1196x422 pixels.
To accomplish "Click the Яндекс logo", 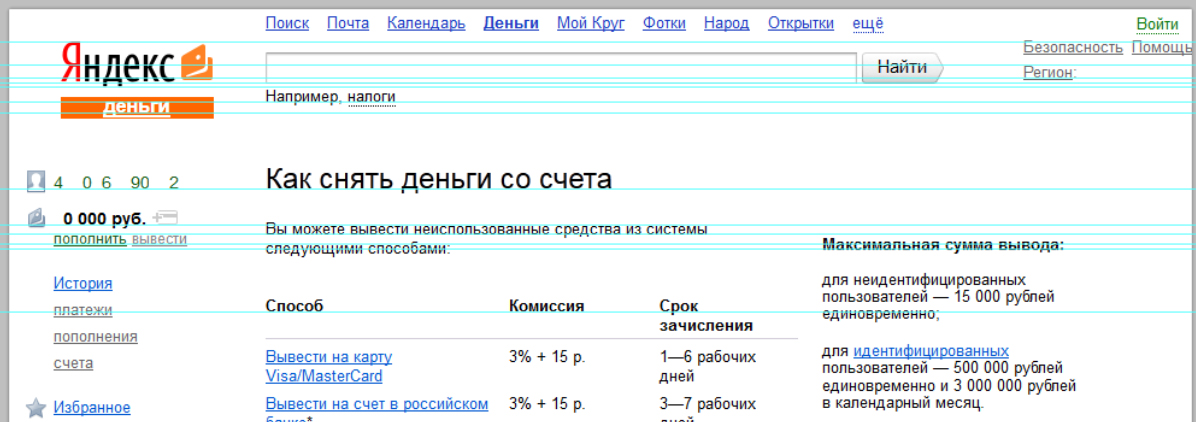I will (118, 63).
